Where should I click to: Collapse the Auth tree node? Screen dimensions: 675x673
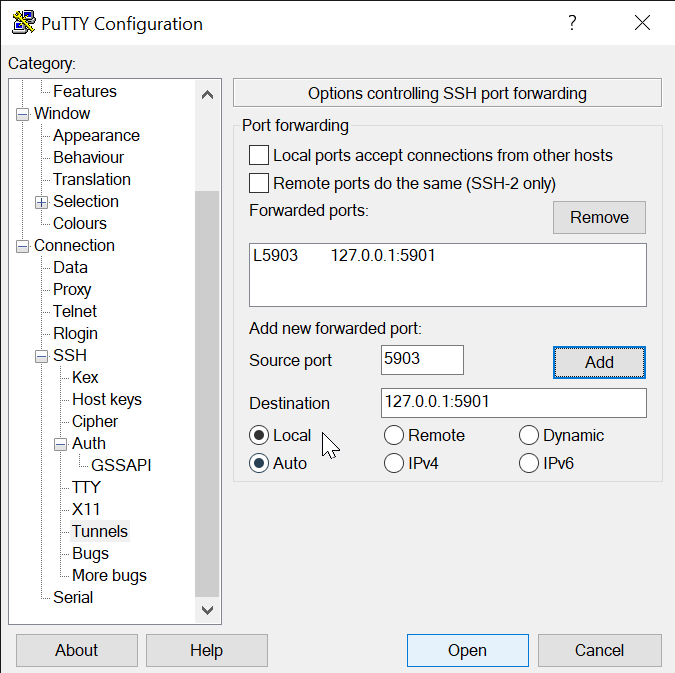click(61, 444)
